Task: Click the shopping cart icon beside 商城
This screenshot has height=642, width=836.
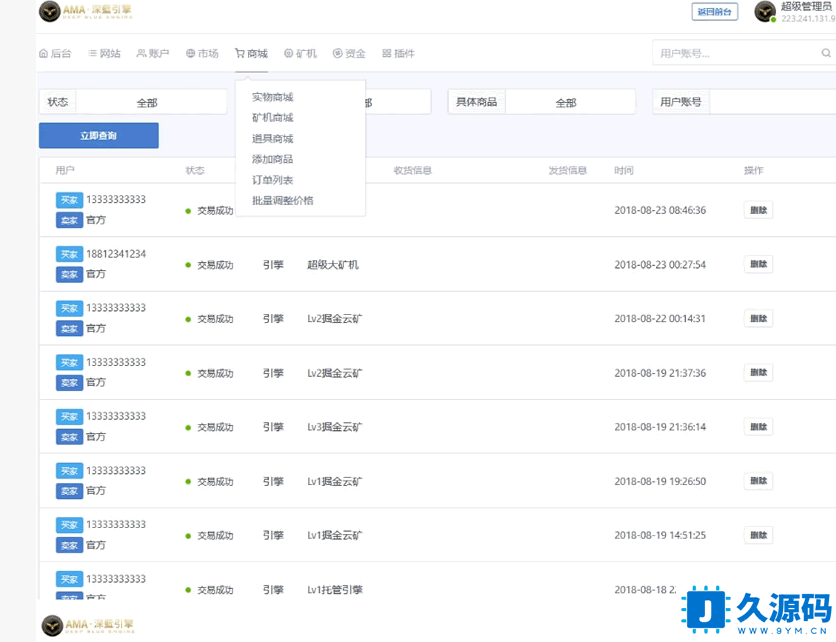Action: pyautogui.click(x=240, y=54)
